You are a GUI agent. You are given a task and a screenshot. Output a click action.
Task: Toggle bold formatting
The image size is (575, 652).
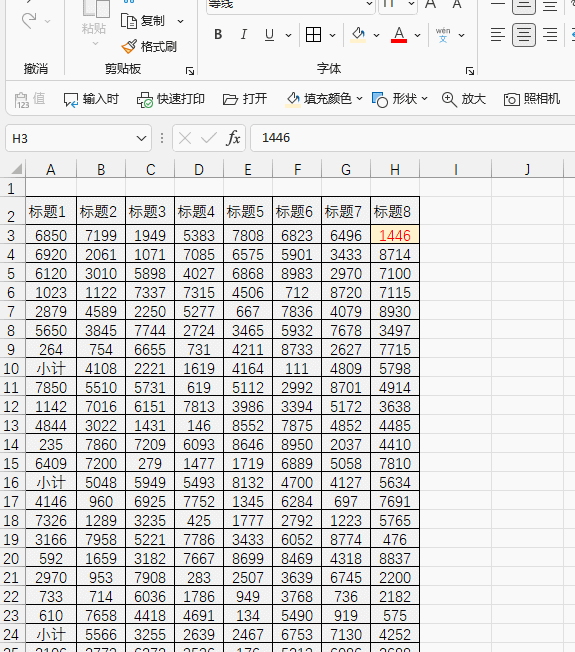click(218, 35)
